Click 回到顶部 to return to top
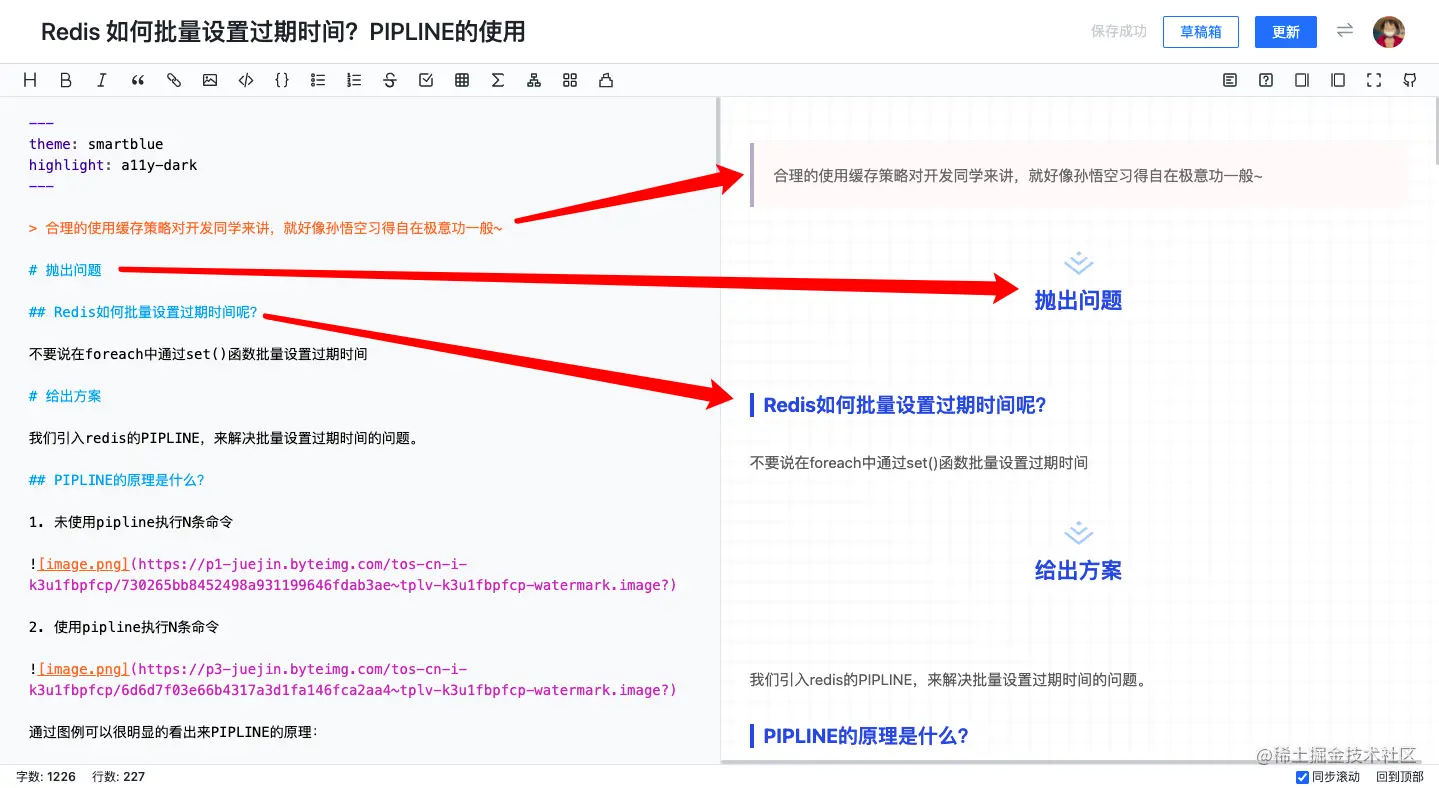 coord(1400,777)
